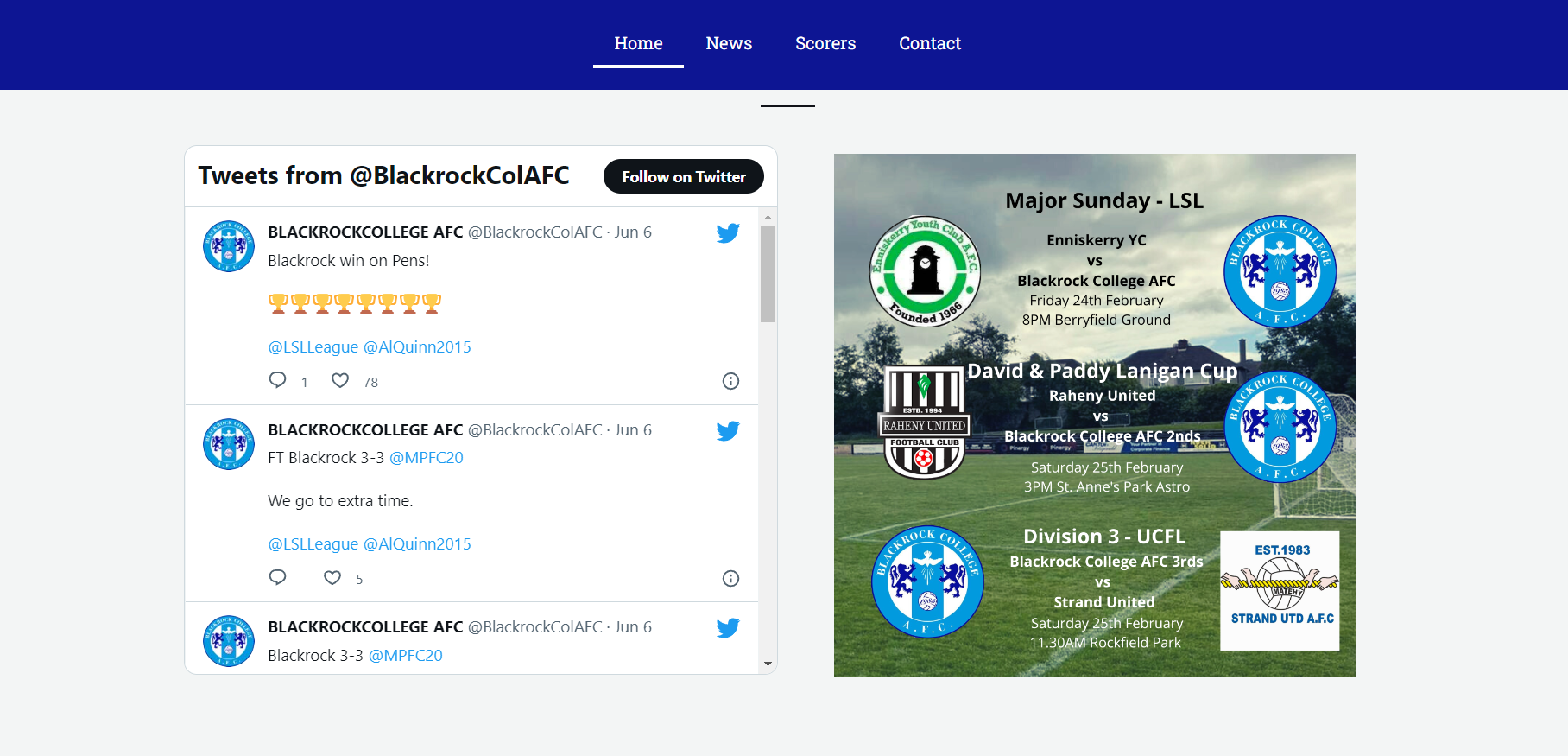Show info for 'We go to extra time' tweet
This screenshot has width=1568, height=756.
click(730, 579)
